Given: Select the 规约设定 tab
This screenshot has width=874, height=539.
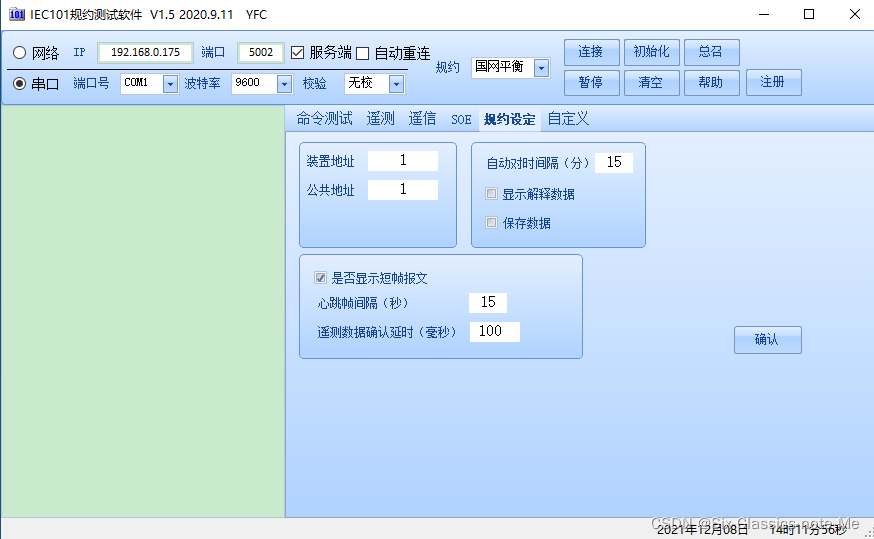Looking at the screenshot, I should (509, 119).
